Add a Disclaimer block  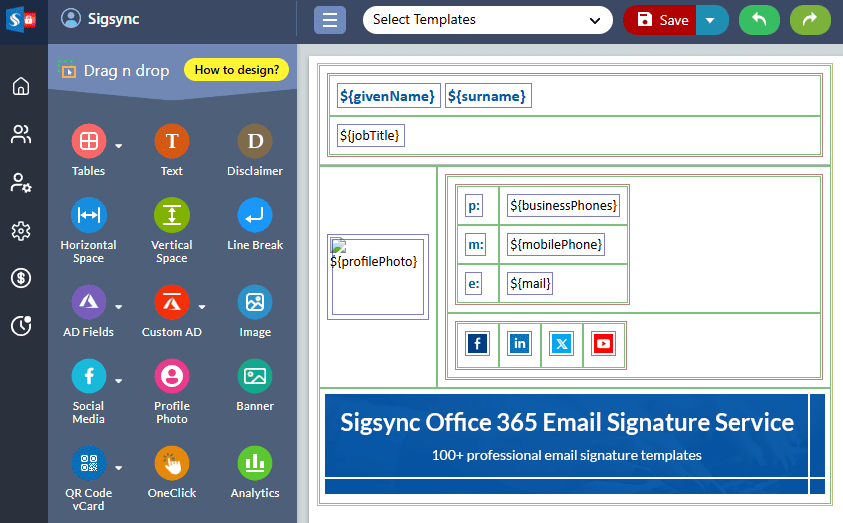pyautogui.click(x=255, y=143)
